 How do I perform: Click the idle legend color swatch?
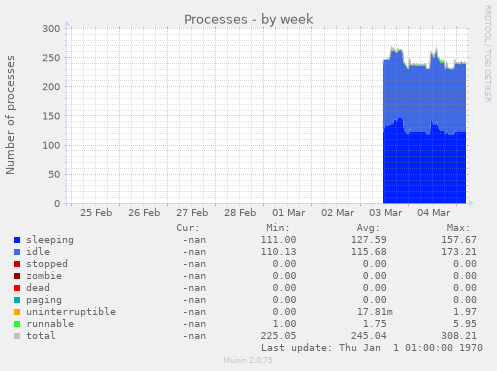[x=17, y=252]
